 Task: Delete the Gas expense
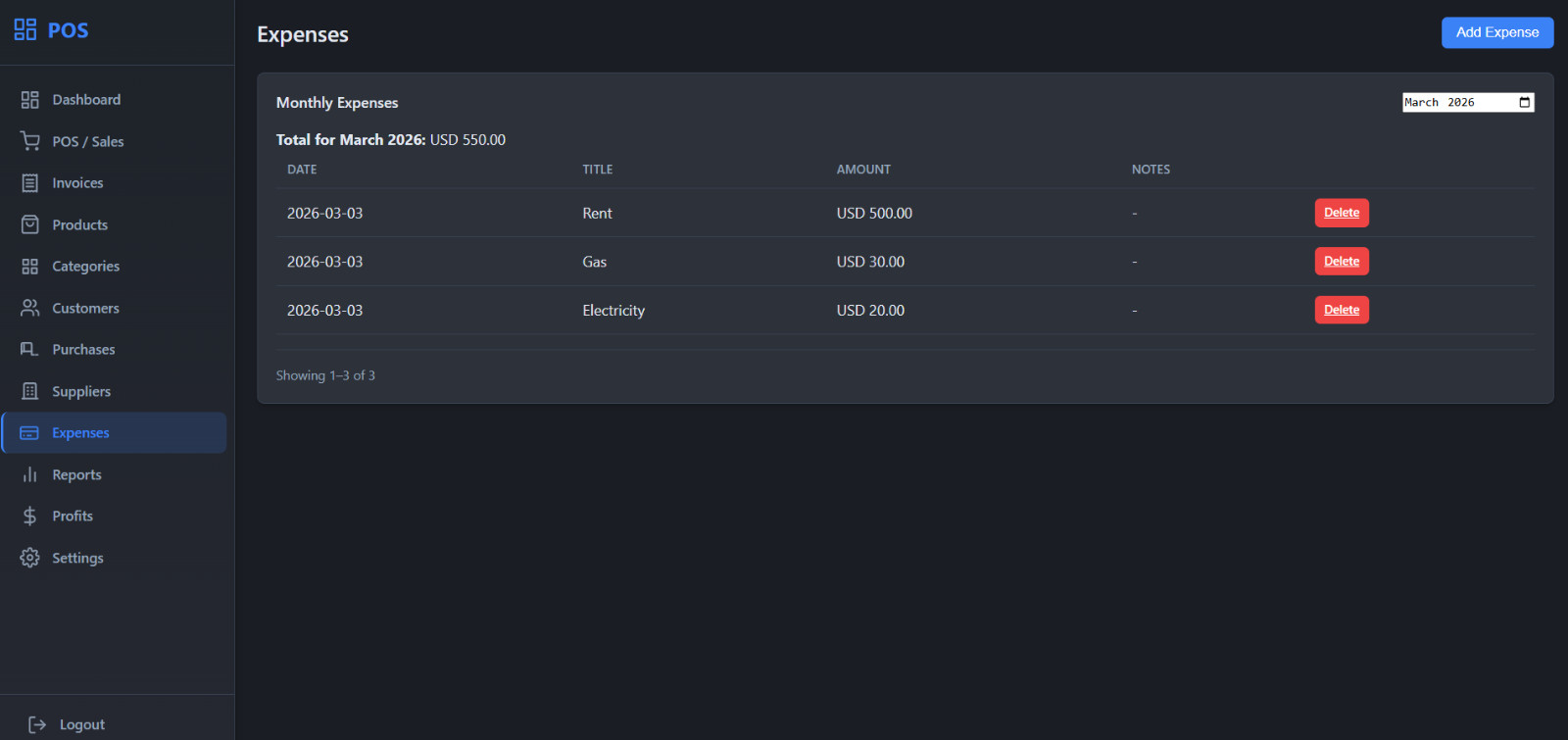coord(1342,261)
